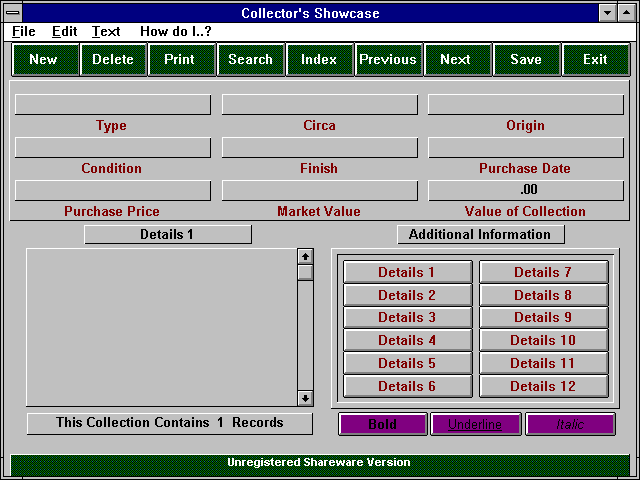Image resolution: width=640 pixels, height=480 pixels.
Task: Save the current record
Action: (x=526, y=59)
